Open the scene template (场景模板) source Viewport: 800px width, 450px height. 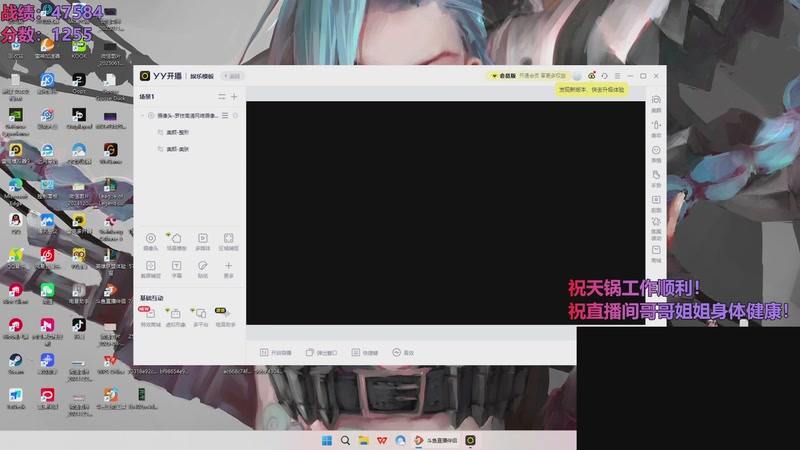[x=177, y=242]
